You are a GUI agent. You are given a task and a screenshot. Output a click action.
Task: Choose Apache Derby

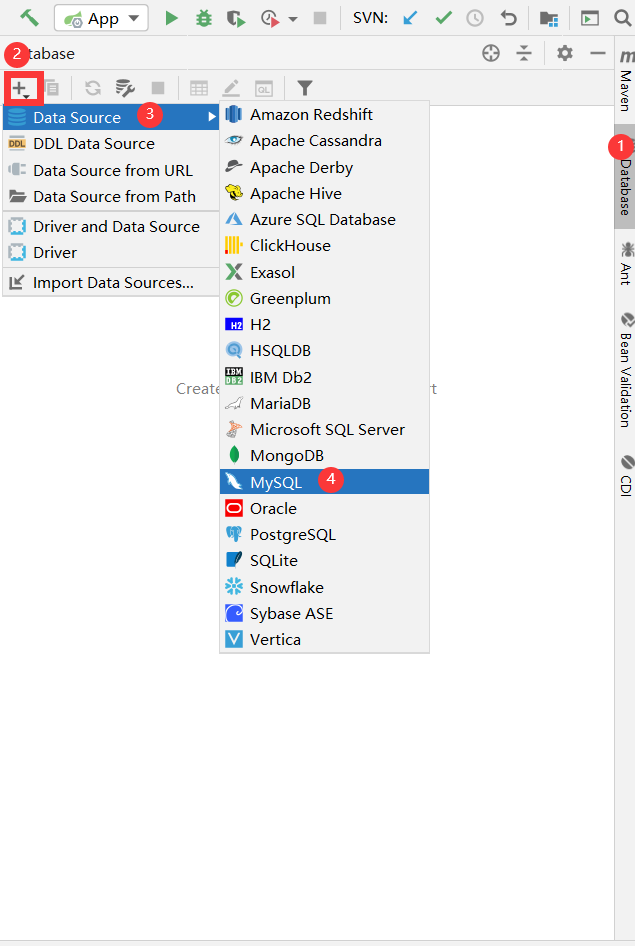click(324, 167)
